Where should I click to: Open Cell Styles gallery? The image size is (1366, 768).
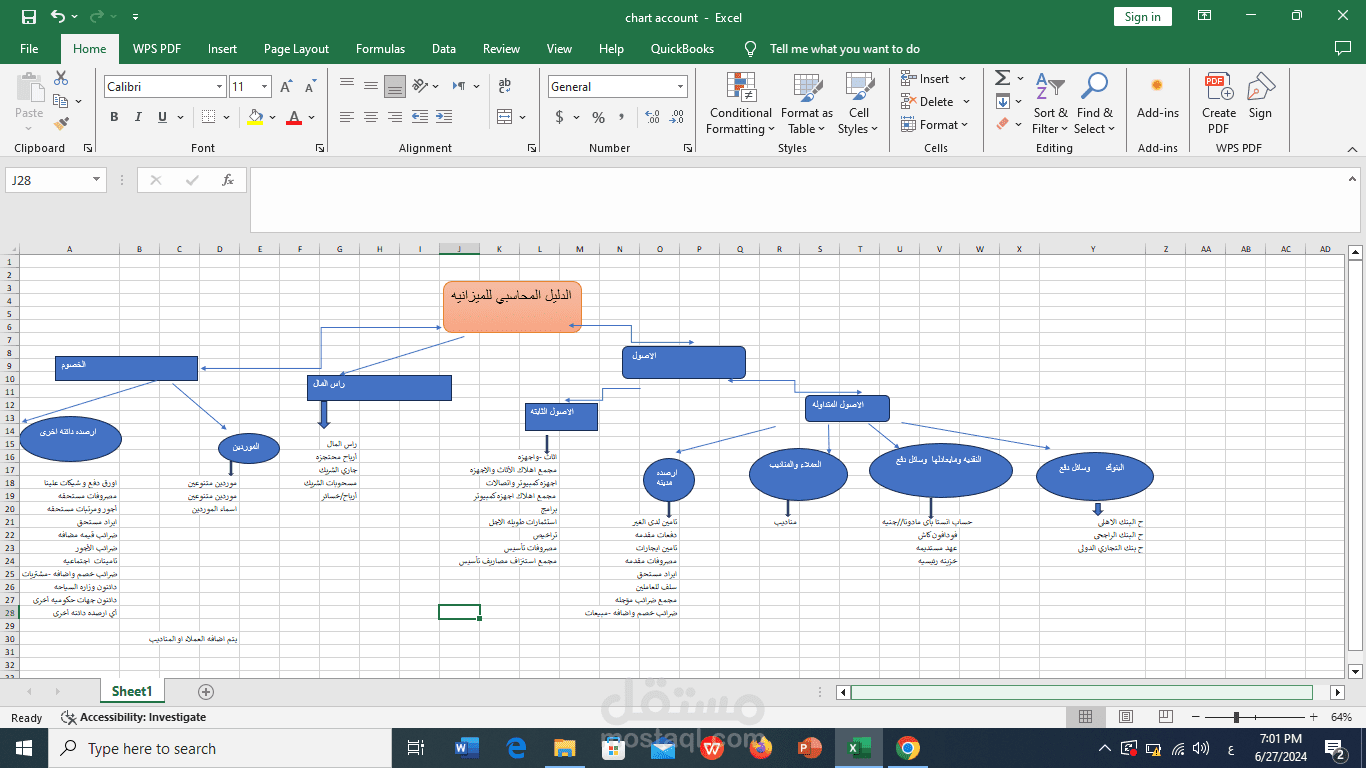(858, 103)
